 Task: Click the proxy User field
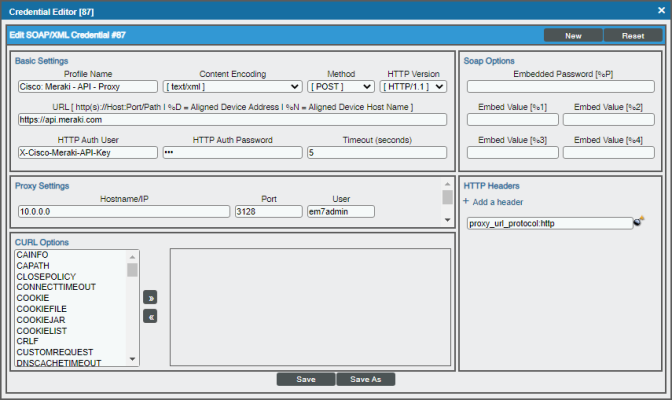tap(341, 211)
